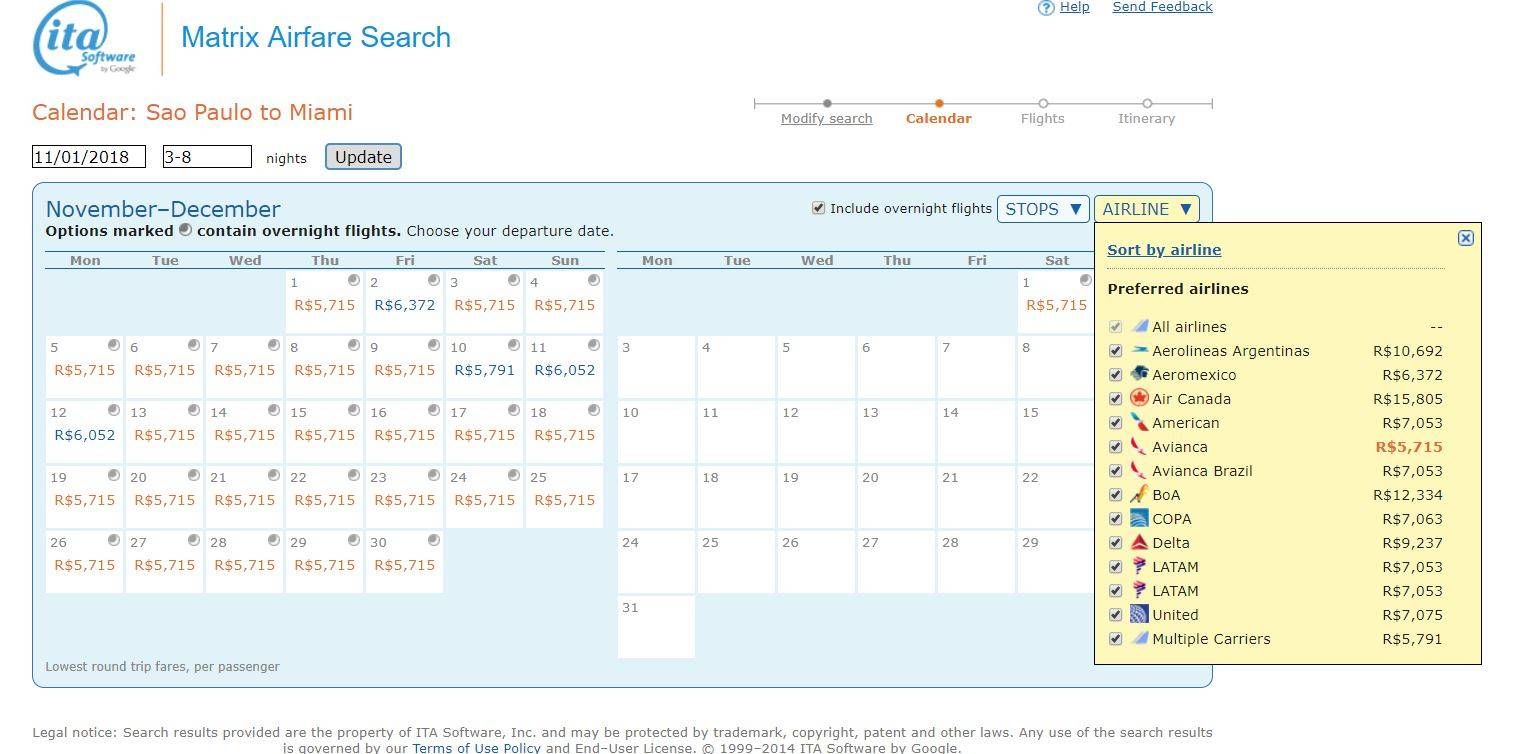Viewport: 1530px width, 754px height.
Task: Click overnight flight marker on November 12
Action: coord(114,410)
